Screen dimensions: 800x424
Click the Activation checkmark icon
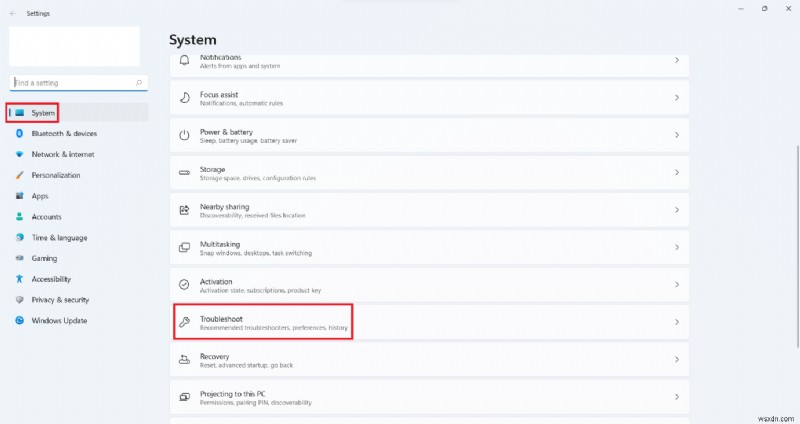pos(184,285)
